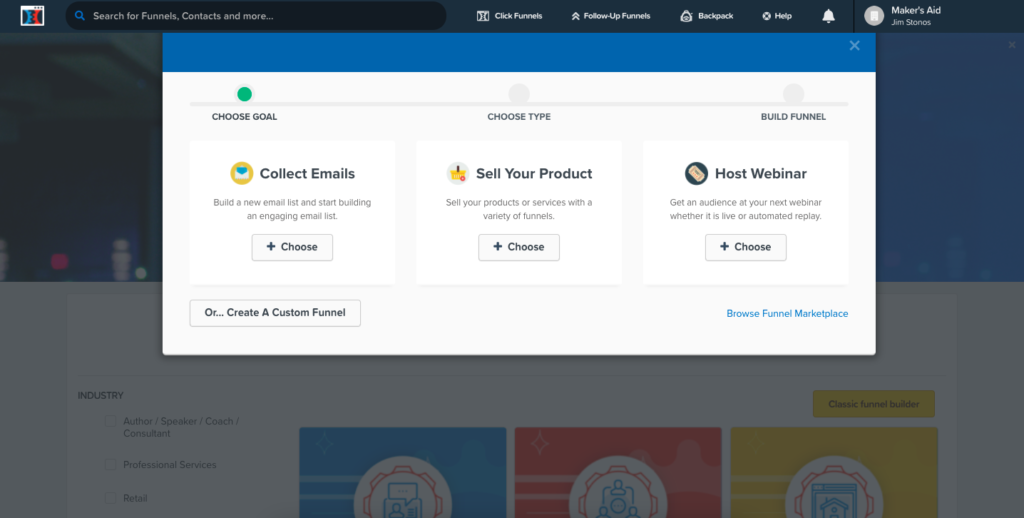
Task: Focus the Search for Funnels input
Action: 256,16
